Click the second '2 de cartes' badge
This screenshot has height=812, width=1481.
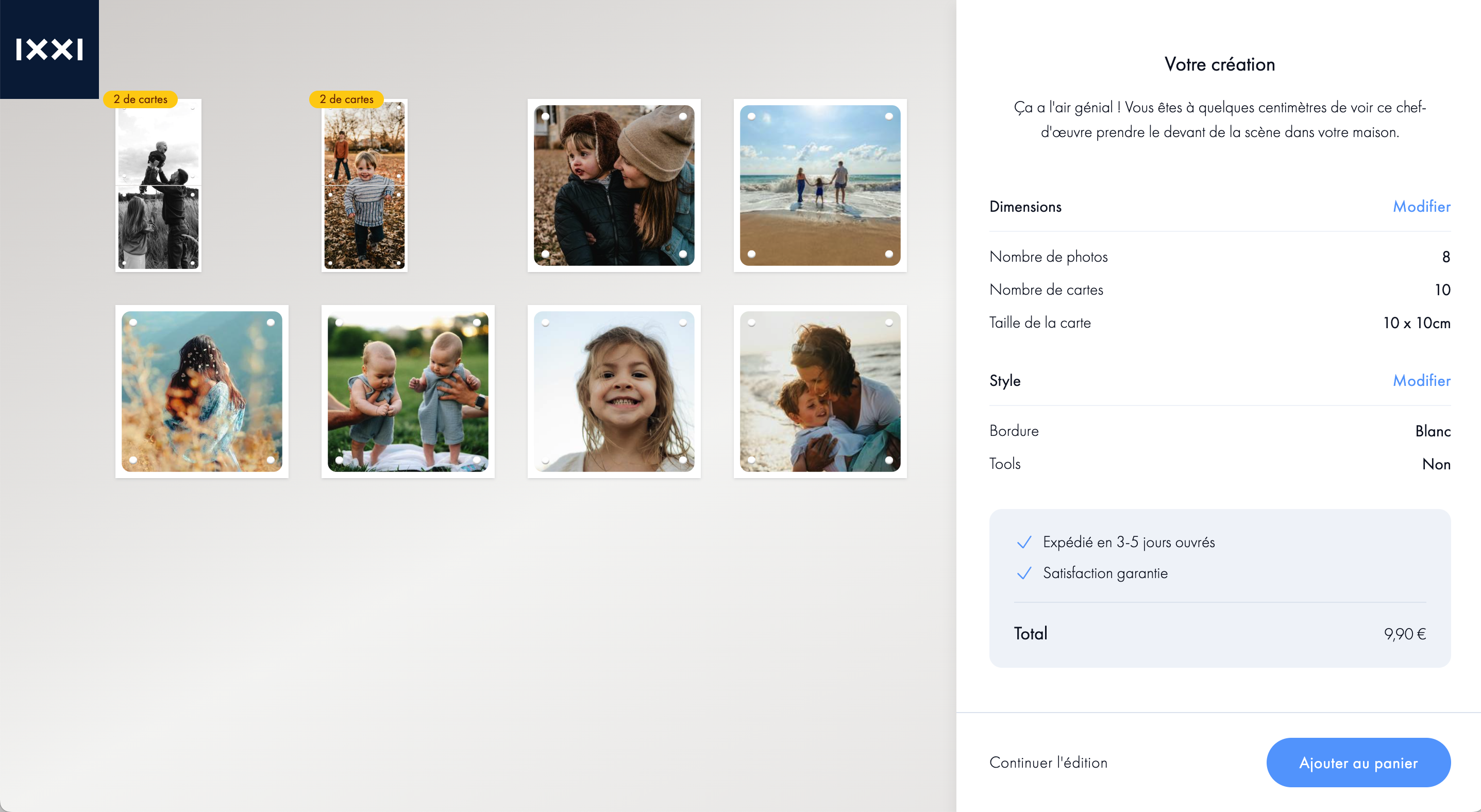(347, 99)
